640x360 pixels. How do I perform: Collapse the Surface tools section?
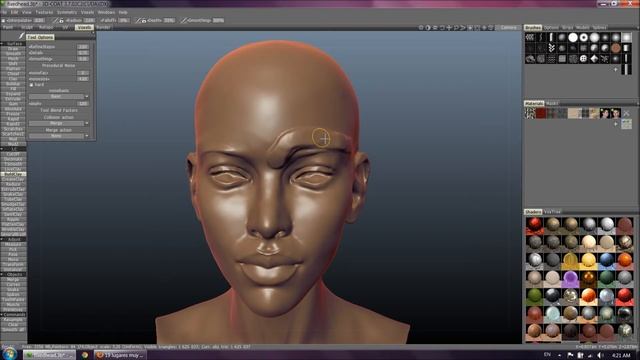13,44
